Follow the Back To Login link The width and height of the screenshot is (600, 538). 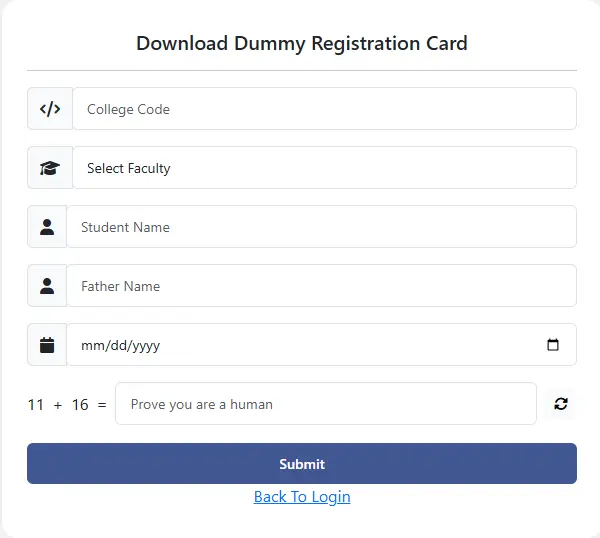coord(302,497)
